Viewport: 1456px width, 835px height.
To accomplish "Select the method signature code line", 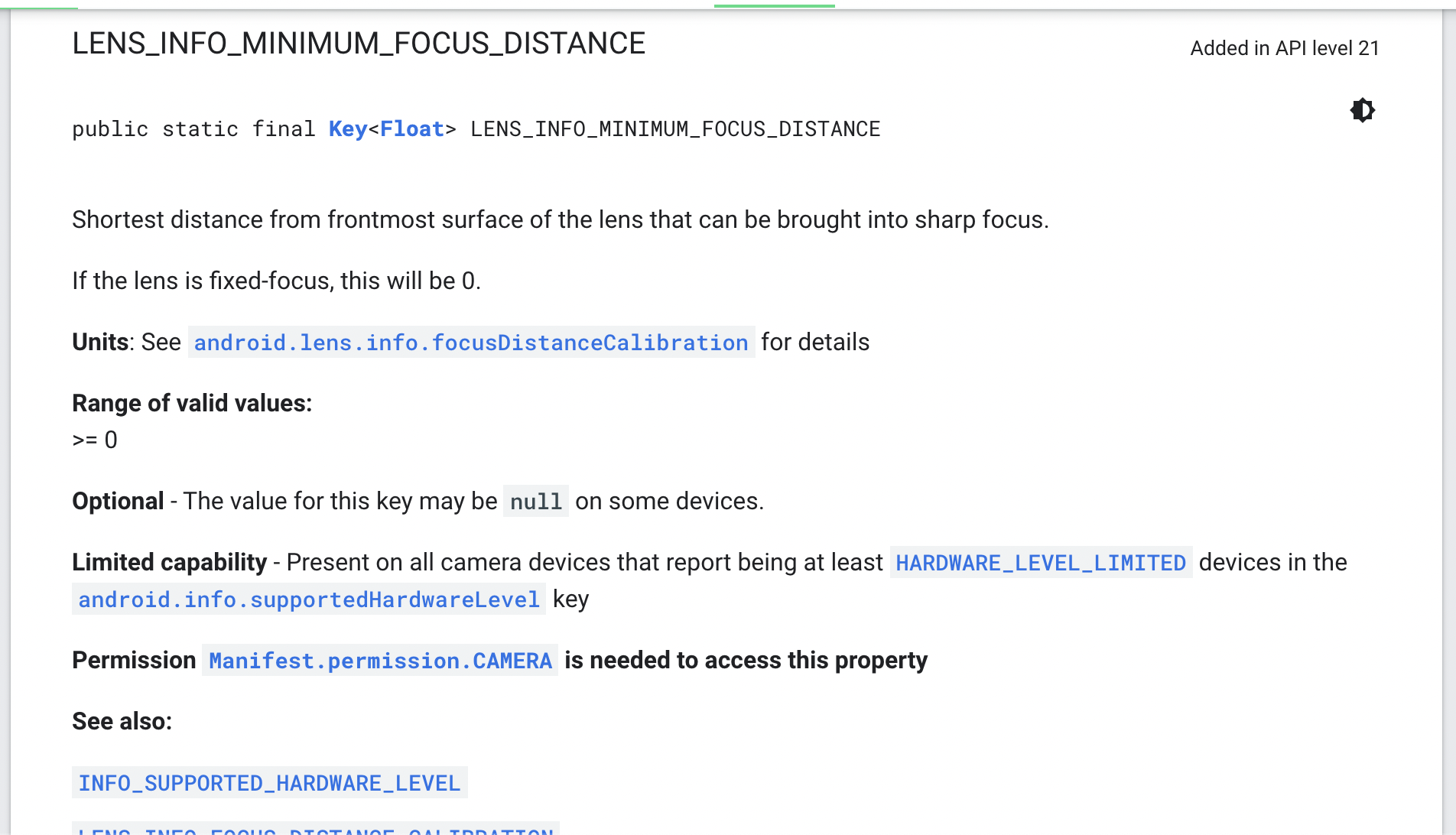I will [476, 128].
